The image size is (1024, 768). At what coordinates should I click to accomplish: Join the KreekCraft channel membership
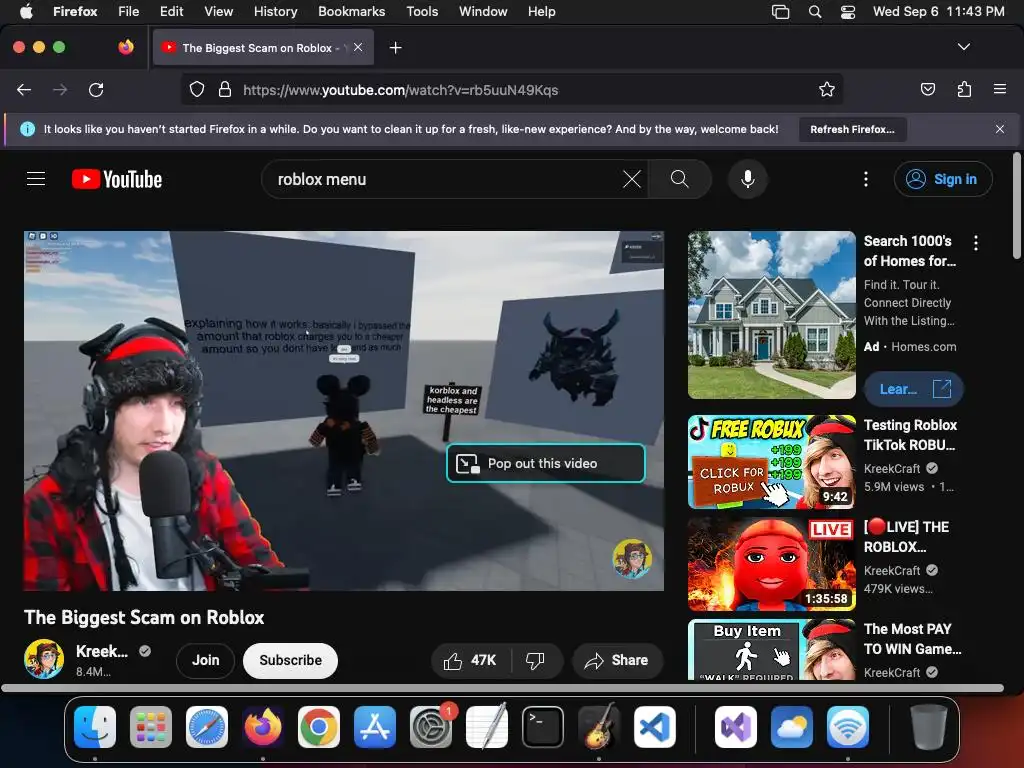click(205, 660)
